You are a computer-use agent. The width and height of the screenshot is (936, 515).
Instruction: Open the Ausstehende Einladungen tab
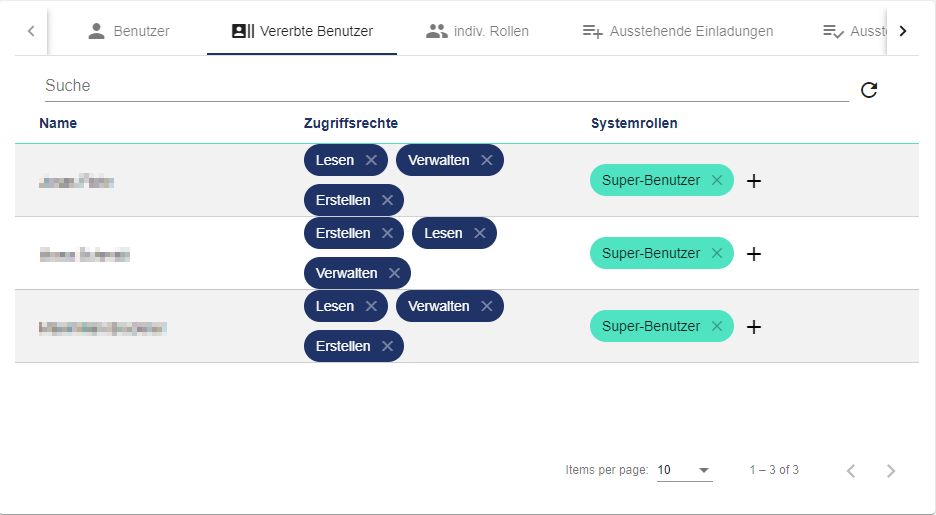pos(678,31)
